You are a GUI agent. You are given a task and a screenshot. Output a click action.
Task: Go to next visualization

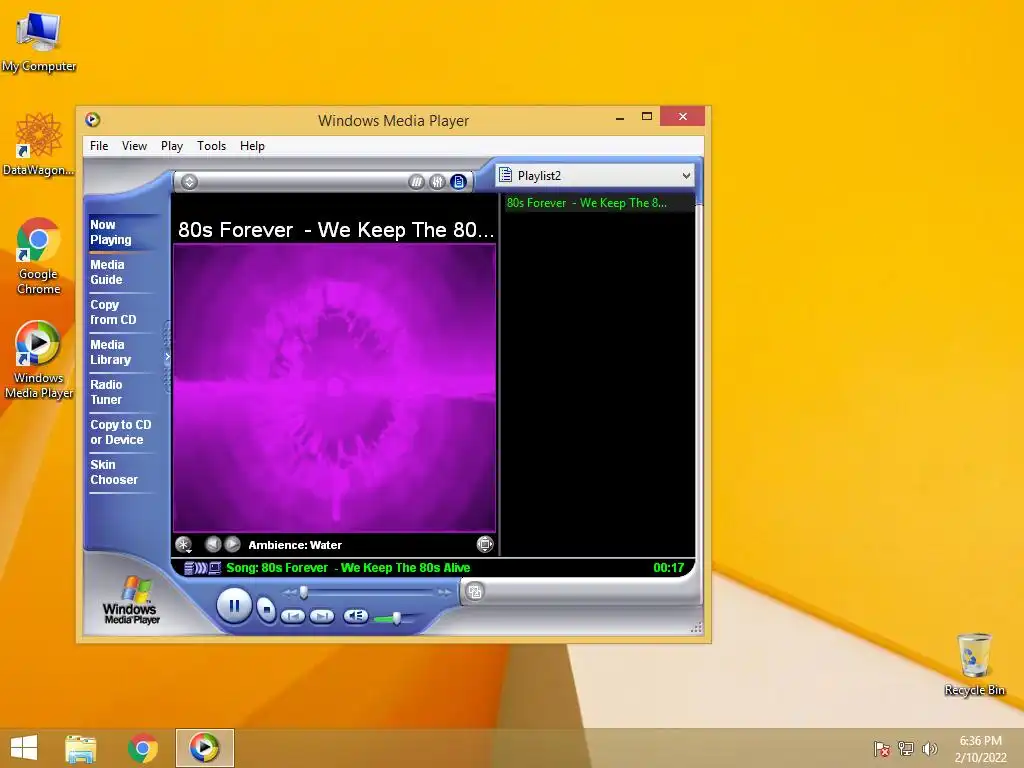232,544
